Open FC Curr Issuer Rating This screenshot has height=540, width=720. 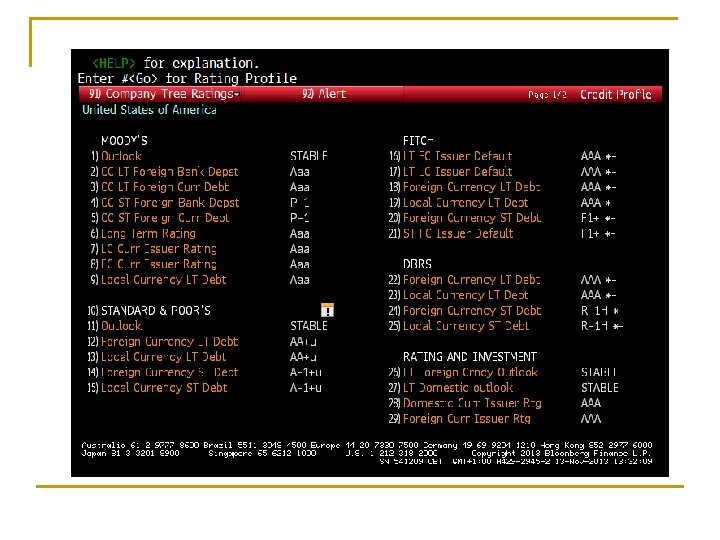[153, 264]
